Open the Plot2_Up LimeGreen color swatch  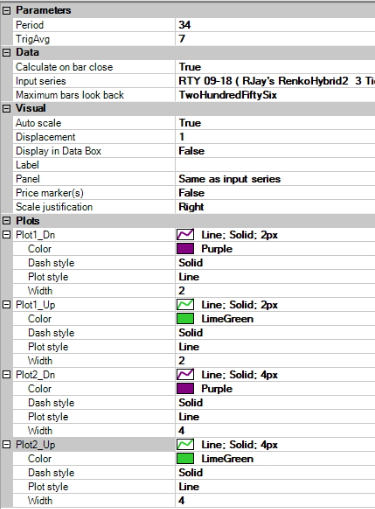pyautogui.click(x=185, y=459)
